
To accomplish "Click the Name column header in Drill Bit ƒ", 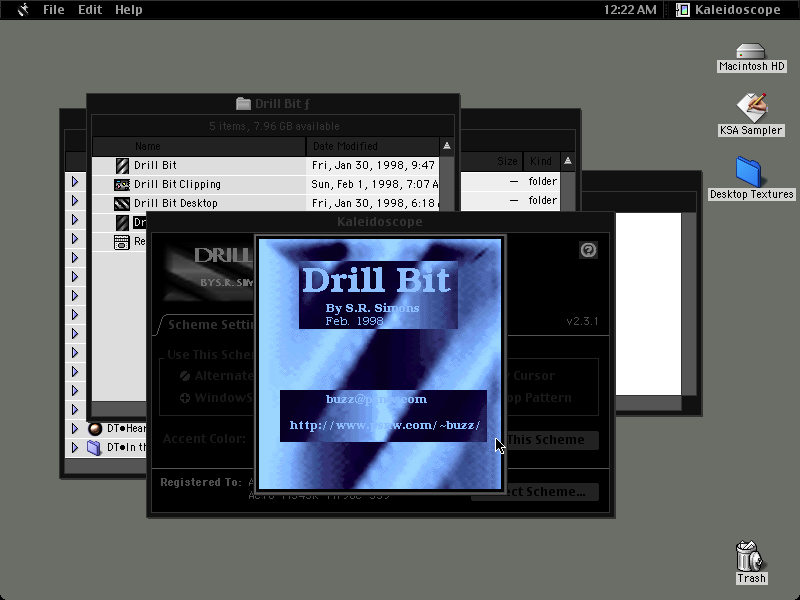I will [x=199, y=146].
